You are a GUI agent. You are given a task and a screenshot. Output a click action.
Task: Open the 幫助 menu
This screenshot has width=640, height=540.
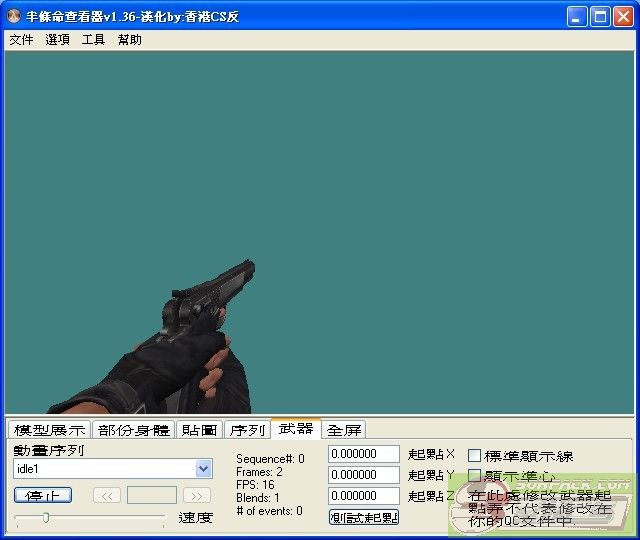(130, 40)
